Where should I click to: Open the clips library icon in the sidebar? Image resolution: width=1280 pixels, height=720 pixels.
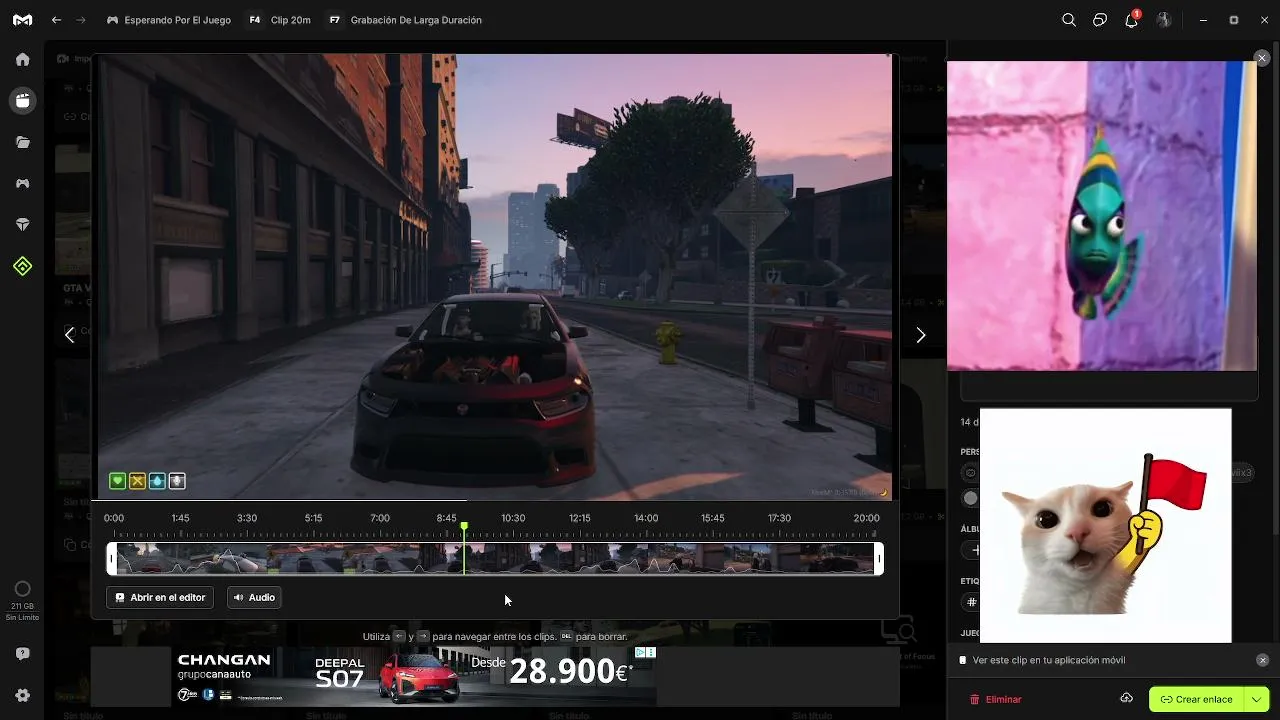[22, 100]
